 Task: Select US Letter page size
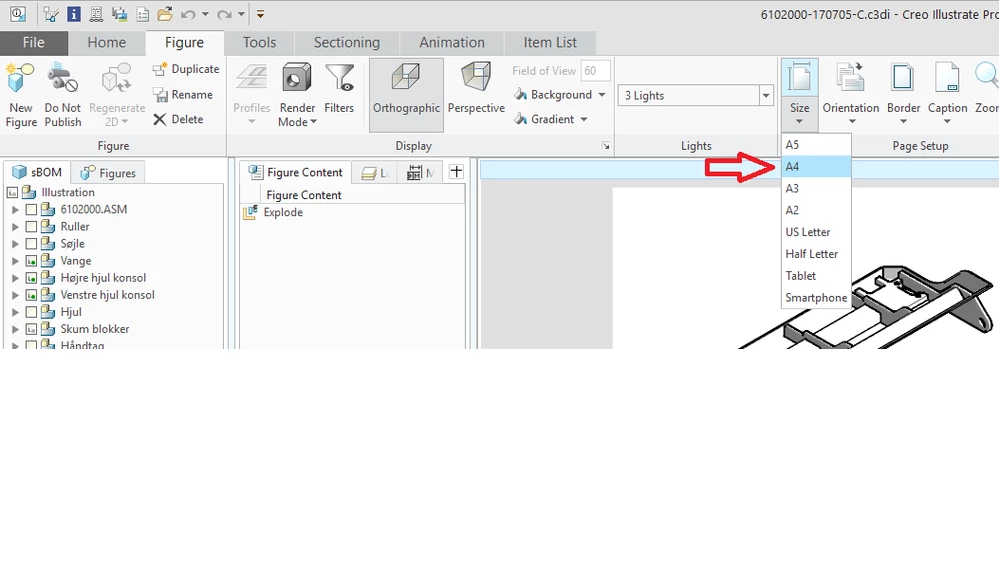[x=816, y=232]
